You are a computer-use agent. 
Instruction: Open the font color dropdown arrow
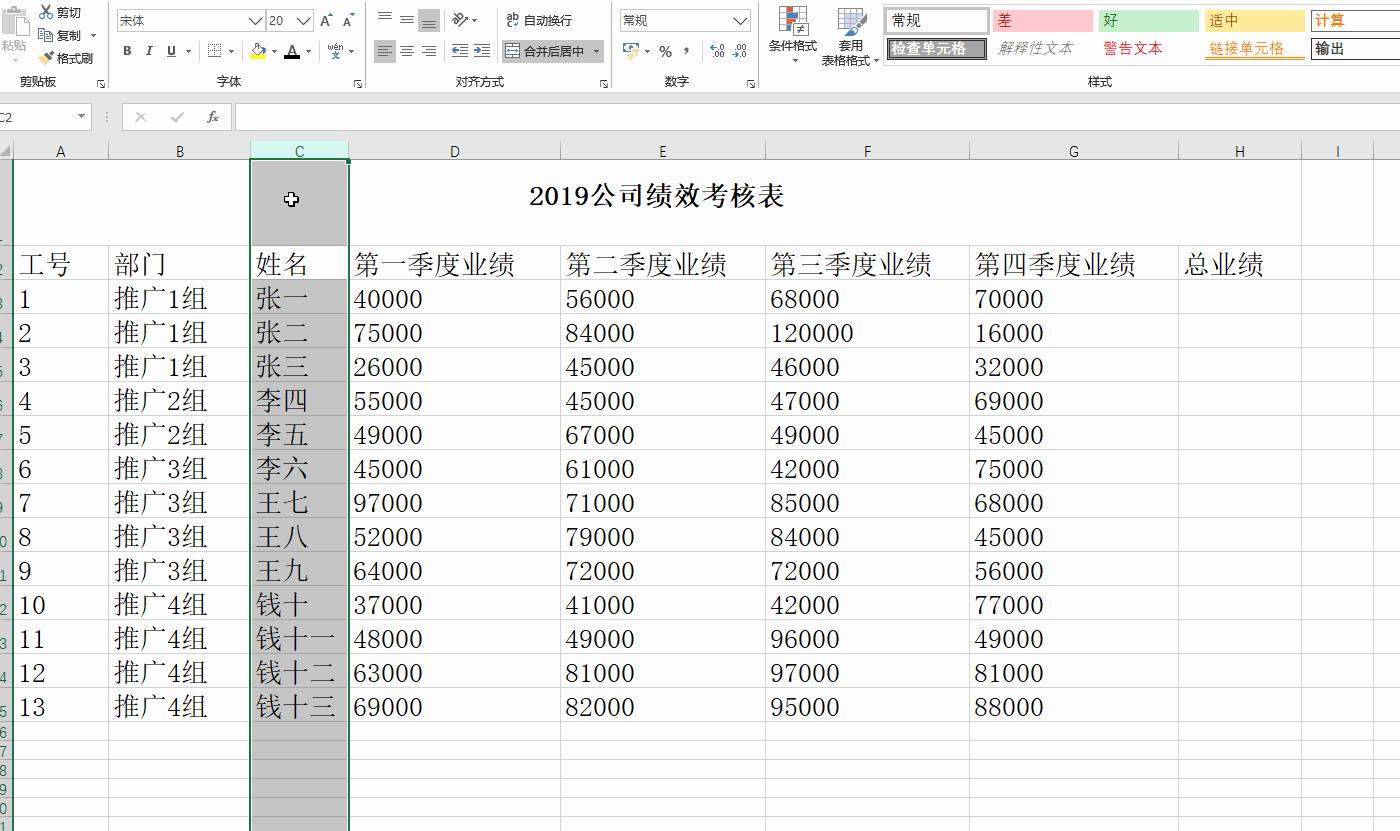[x=308, y=51]
